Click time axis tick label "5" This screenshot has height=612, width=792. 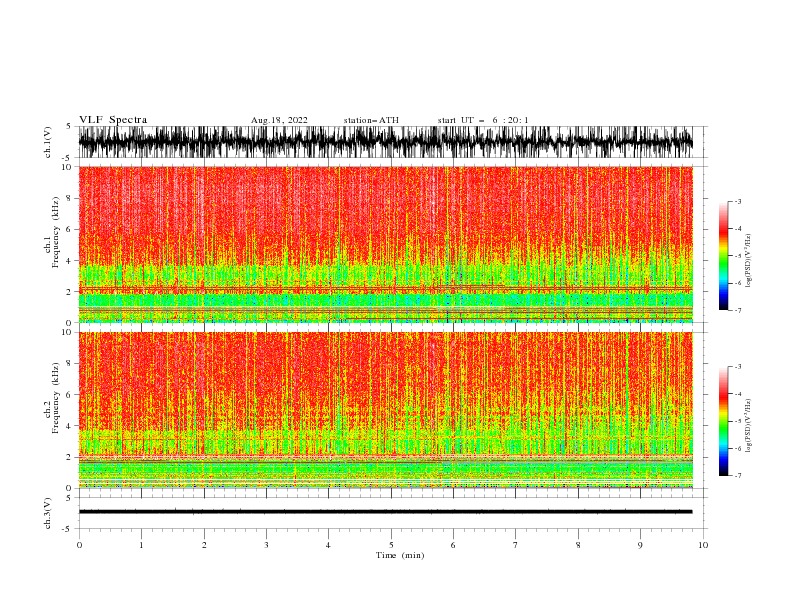coord(391,545)
